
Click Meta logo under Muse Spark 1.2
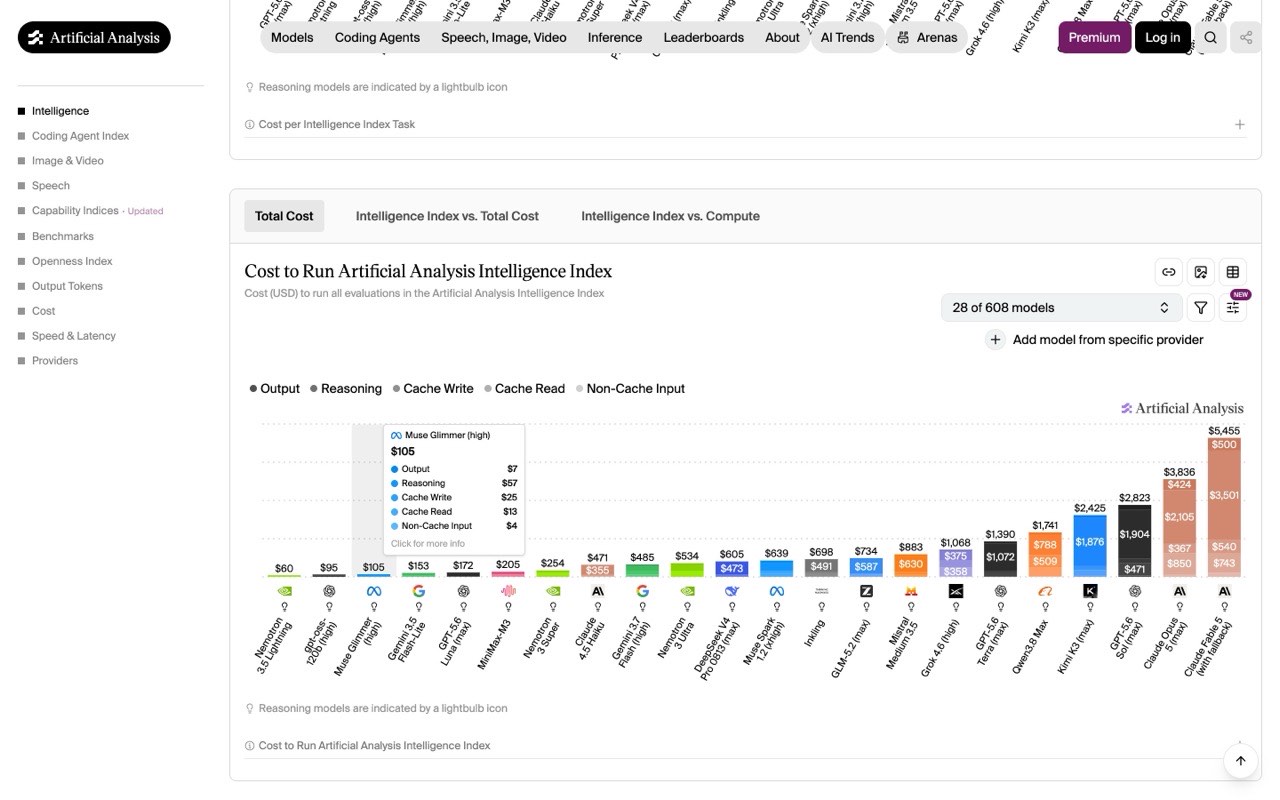[x=777, y=591]
